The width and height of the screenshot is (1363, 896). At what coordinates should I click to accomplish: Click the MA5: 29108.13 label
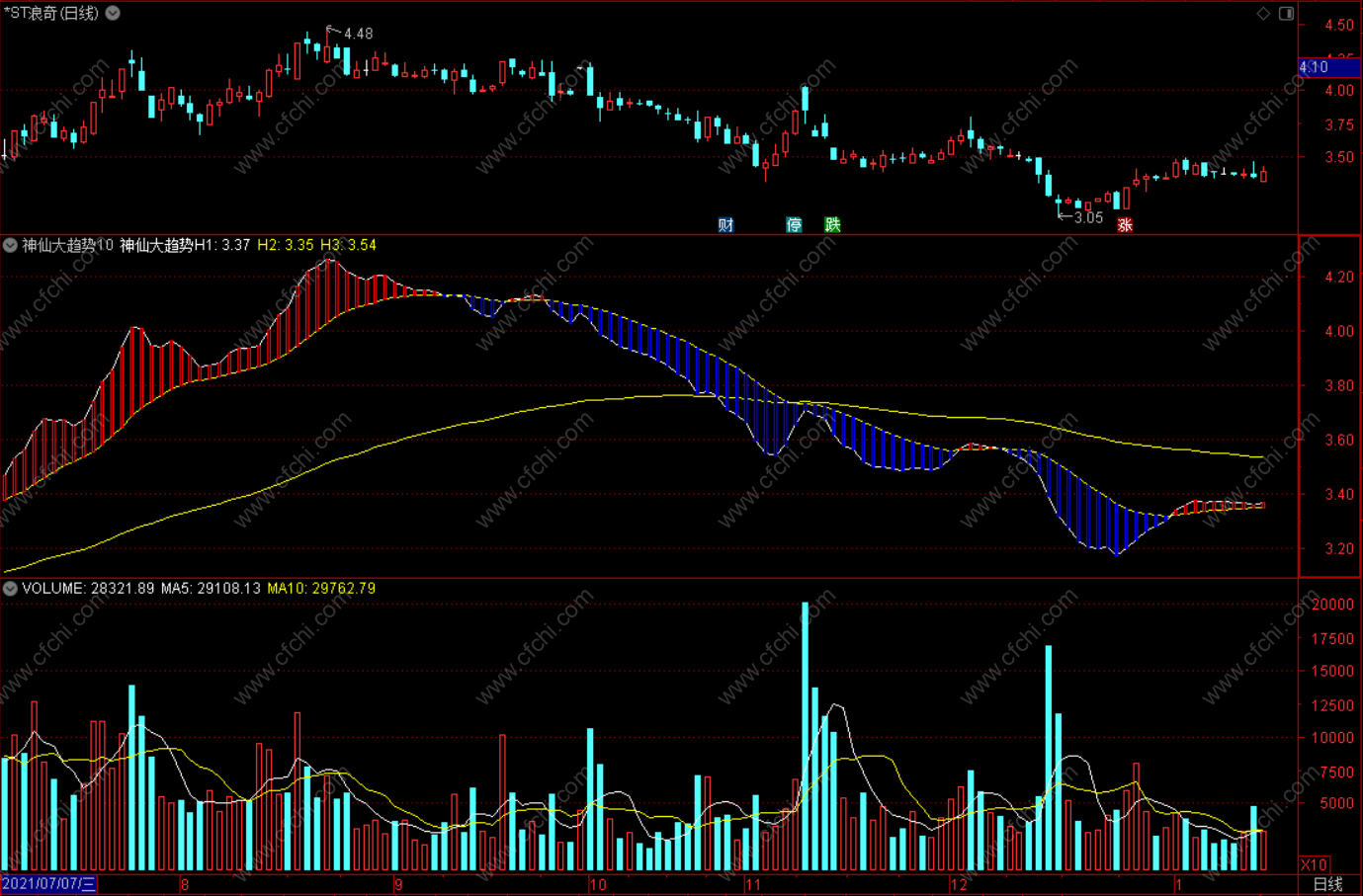[x=211, y=589]
